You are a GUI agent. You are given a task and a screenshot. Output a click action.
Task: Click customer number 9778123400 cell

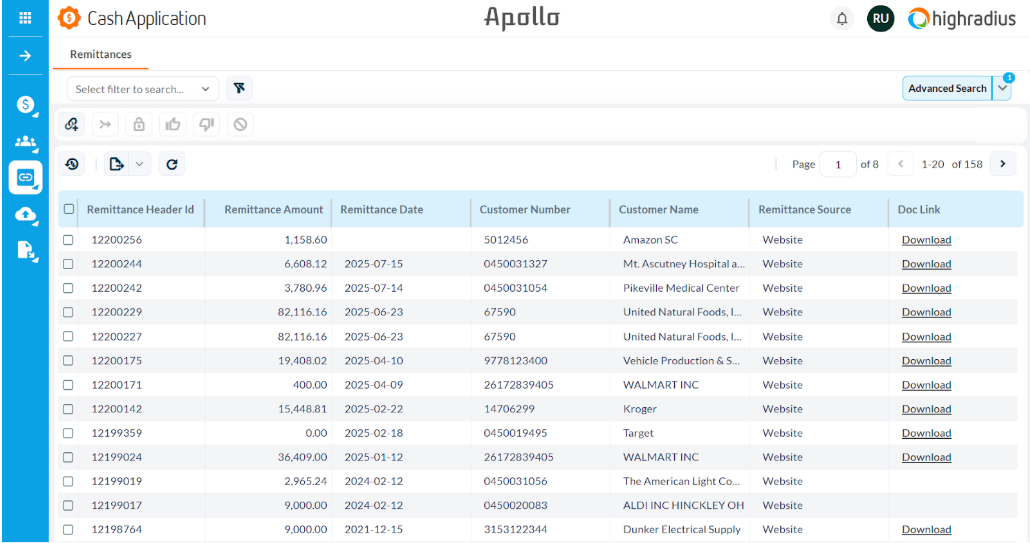(516, 360)
